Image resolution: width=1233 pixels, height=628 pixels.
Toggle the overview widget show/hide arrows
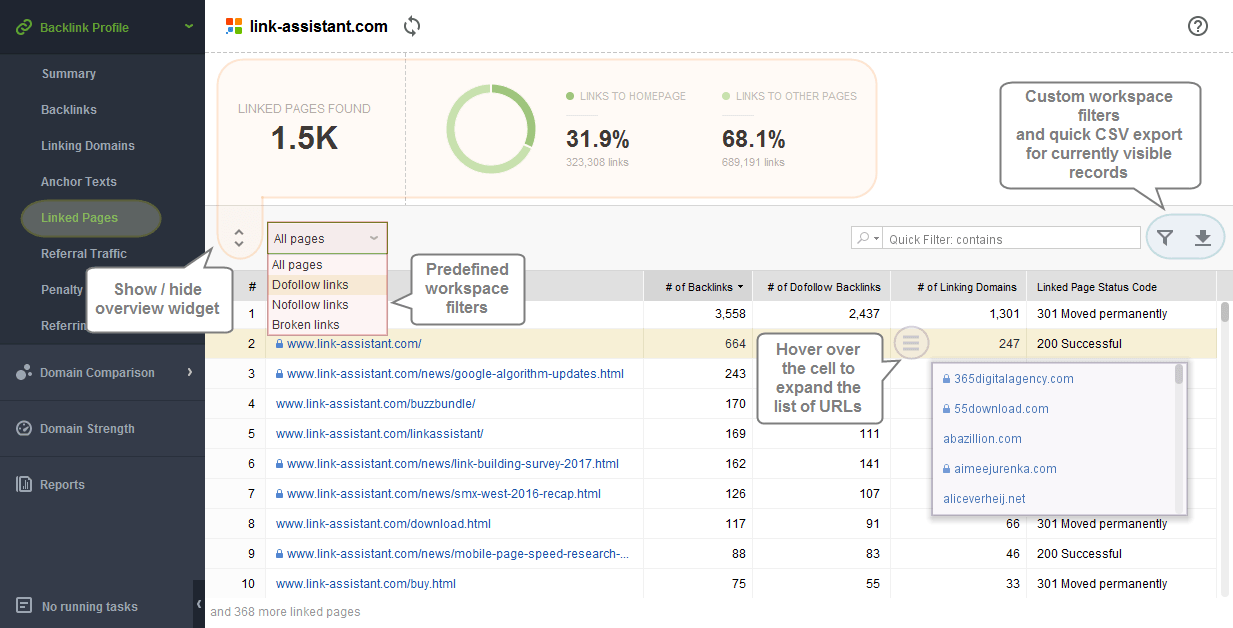point(239,238)
